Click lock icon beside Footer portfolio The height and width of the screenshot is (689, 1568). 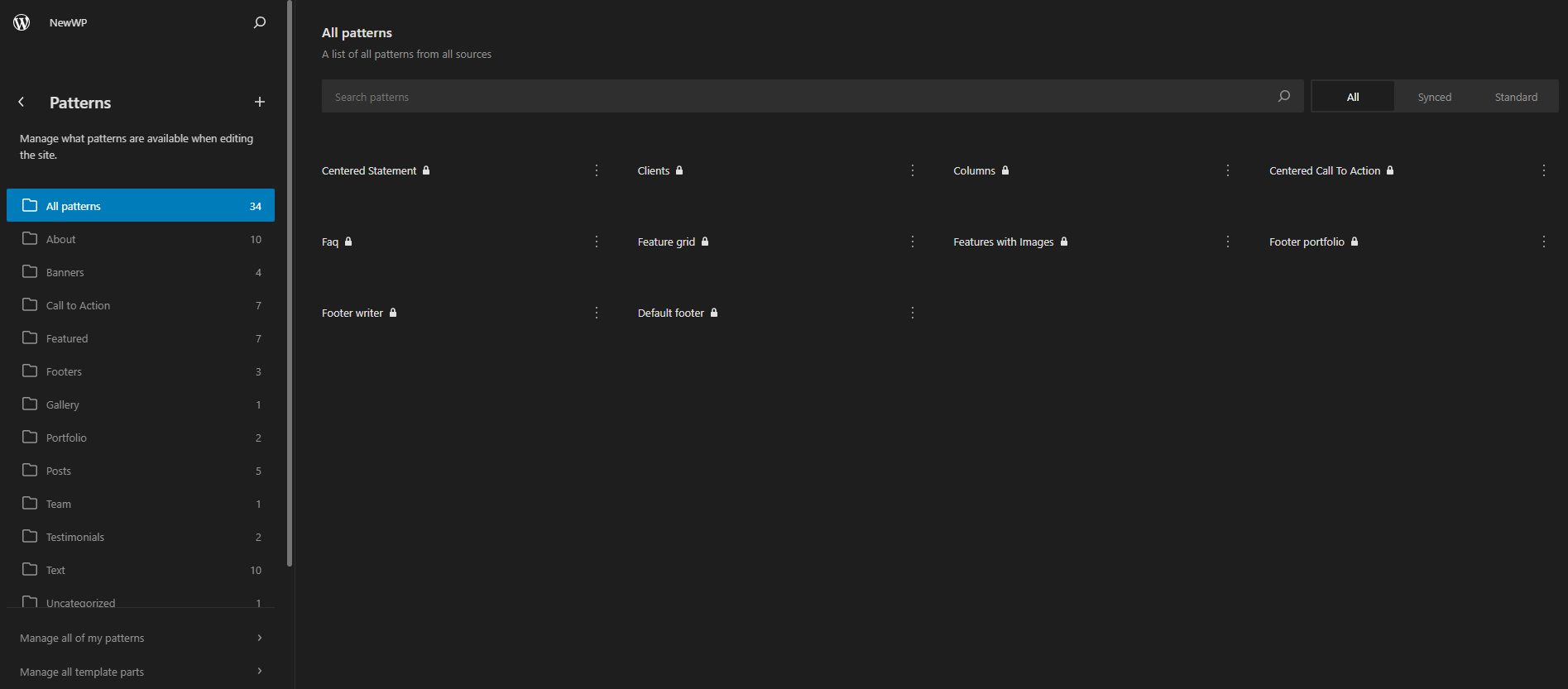(x=1355, y=242)
